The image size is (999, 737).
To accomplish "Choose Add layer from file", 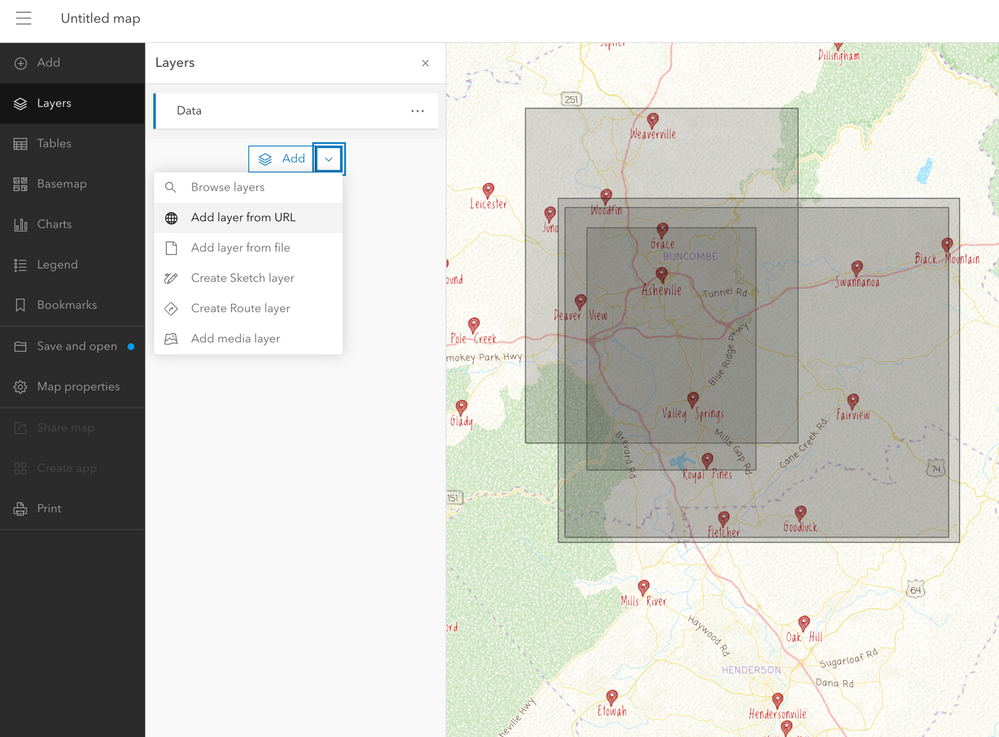I will click(240, 248).
